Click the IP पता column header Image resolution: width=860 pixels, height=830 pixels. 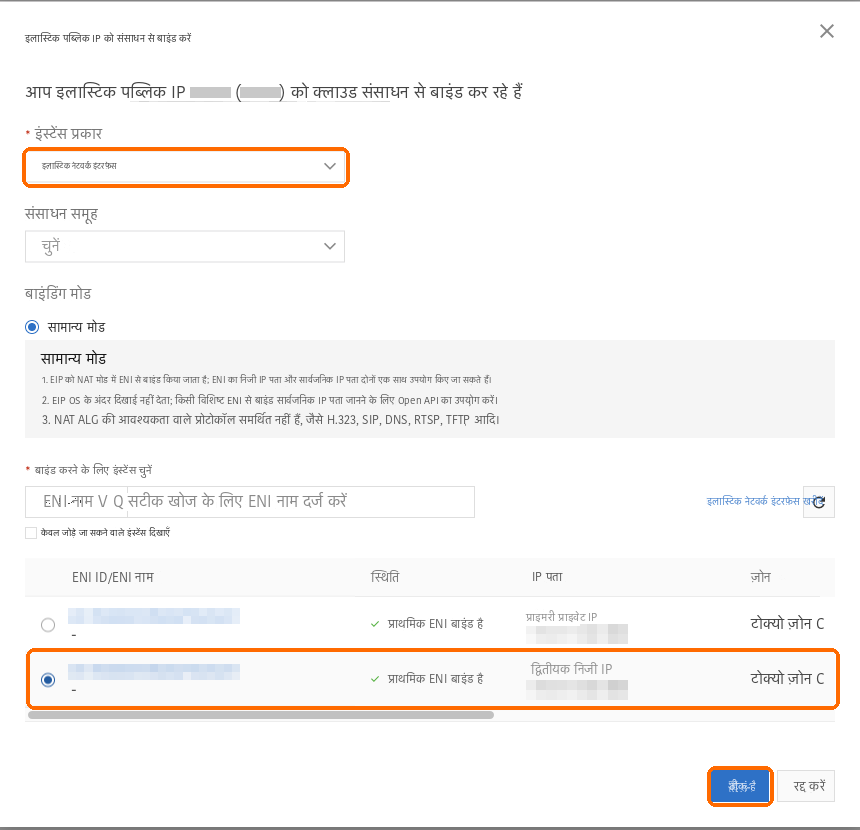pos(547,577)
